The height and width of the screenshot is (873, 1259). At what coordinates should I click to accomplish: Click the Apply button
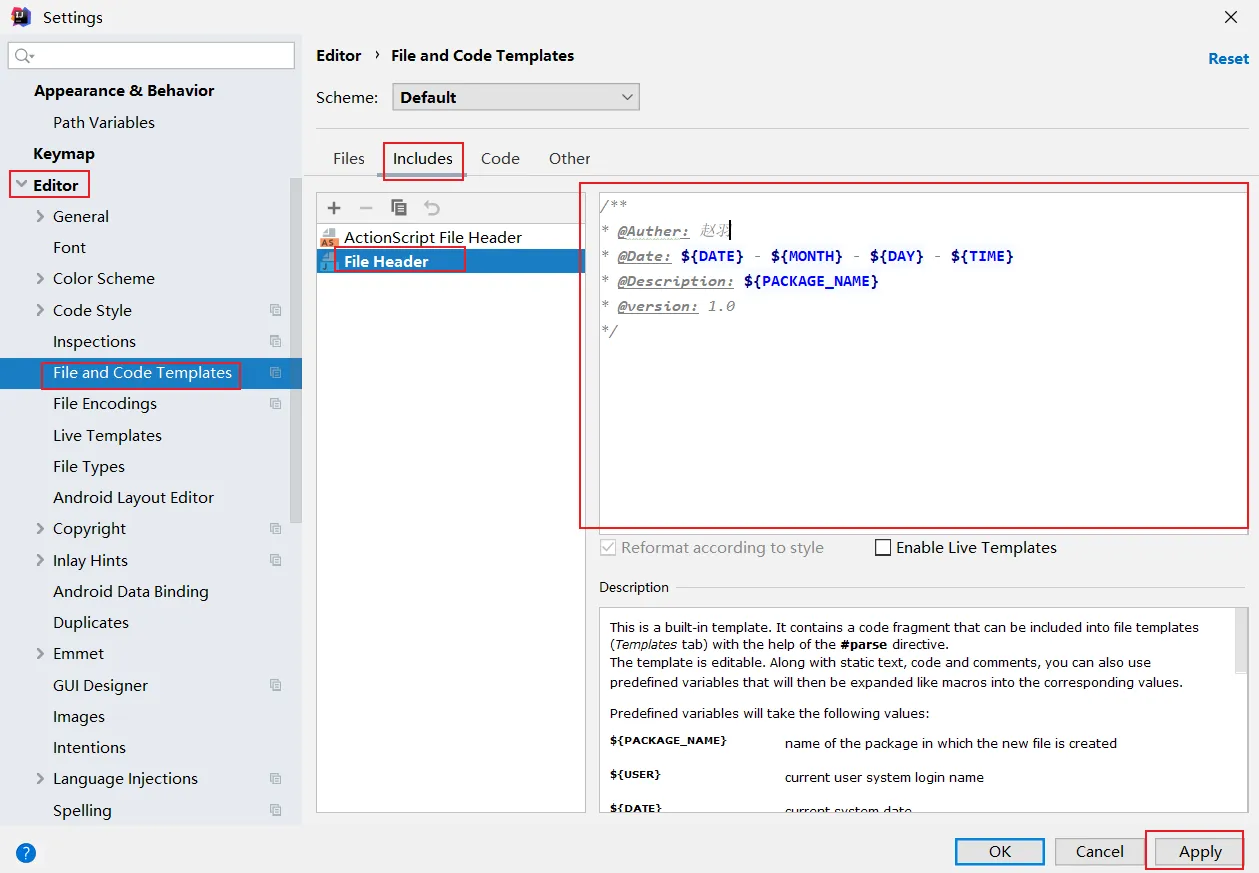tap(1199, 852)
